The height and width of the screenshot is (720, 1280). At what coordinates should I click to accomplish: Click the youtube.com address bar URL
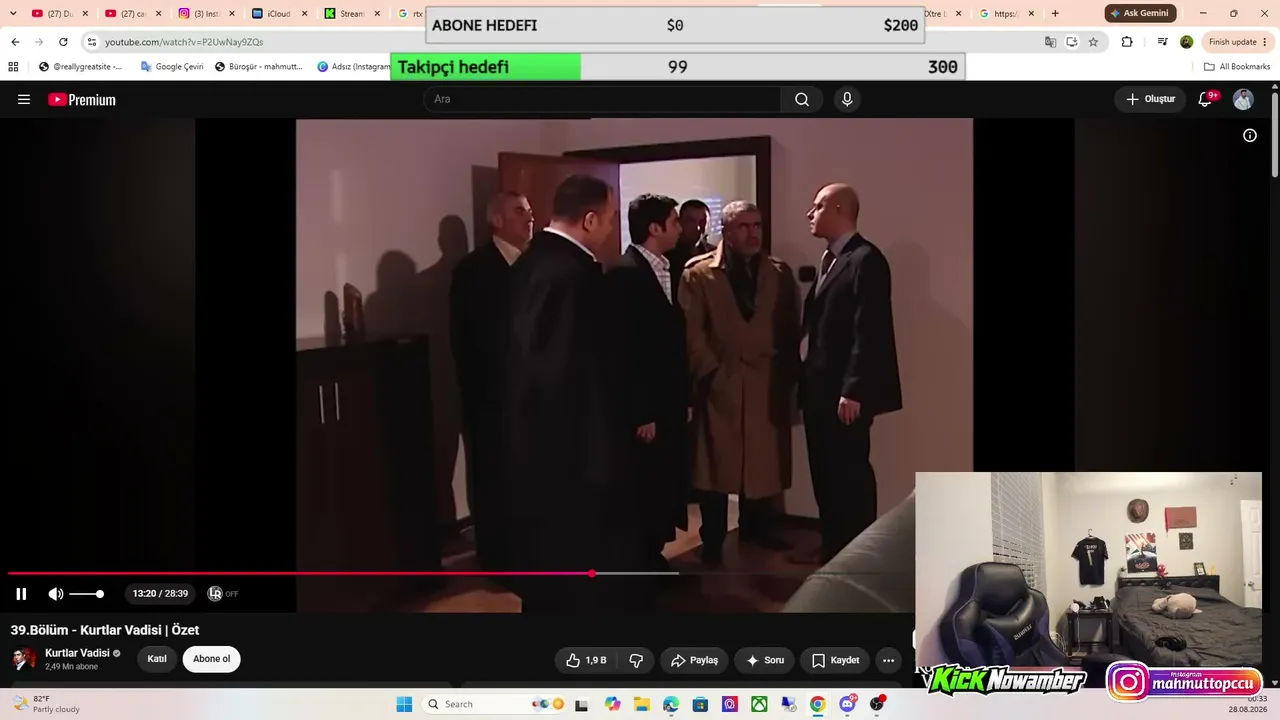tap(184, 42)
